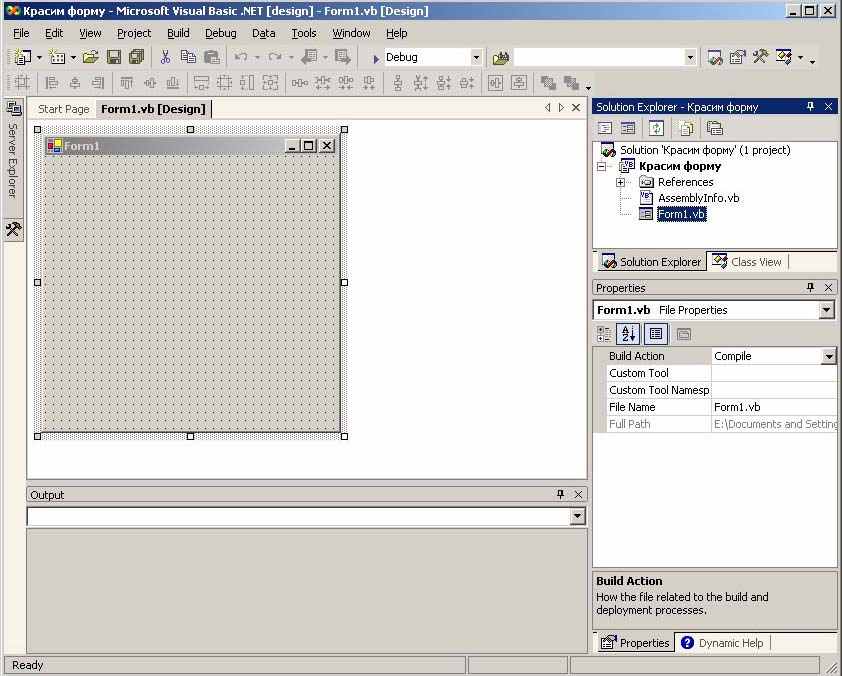This screenshot has height=676, width=842.
Task: Open the Tools menu
Action: click(x=303, y=33)
